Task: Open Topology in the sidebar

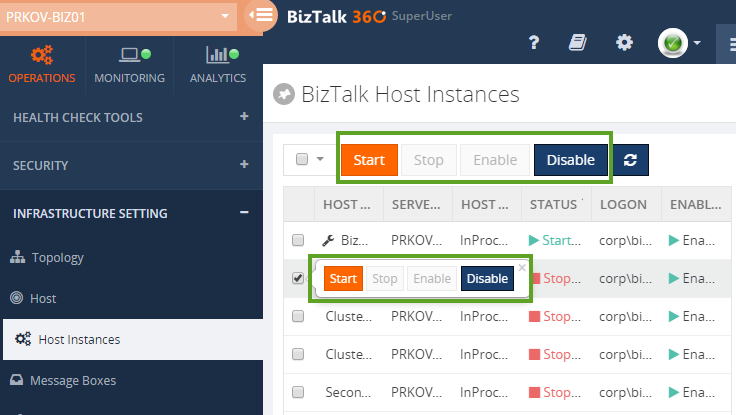Action: [57, 258]
